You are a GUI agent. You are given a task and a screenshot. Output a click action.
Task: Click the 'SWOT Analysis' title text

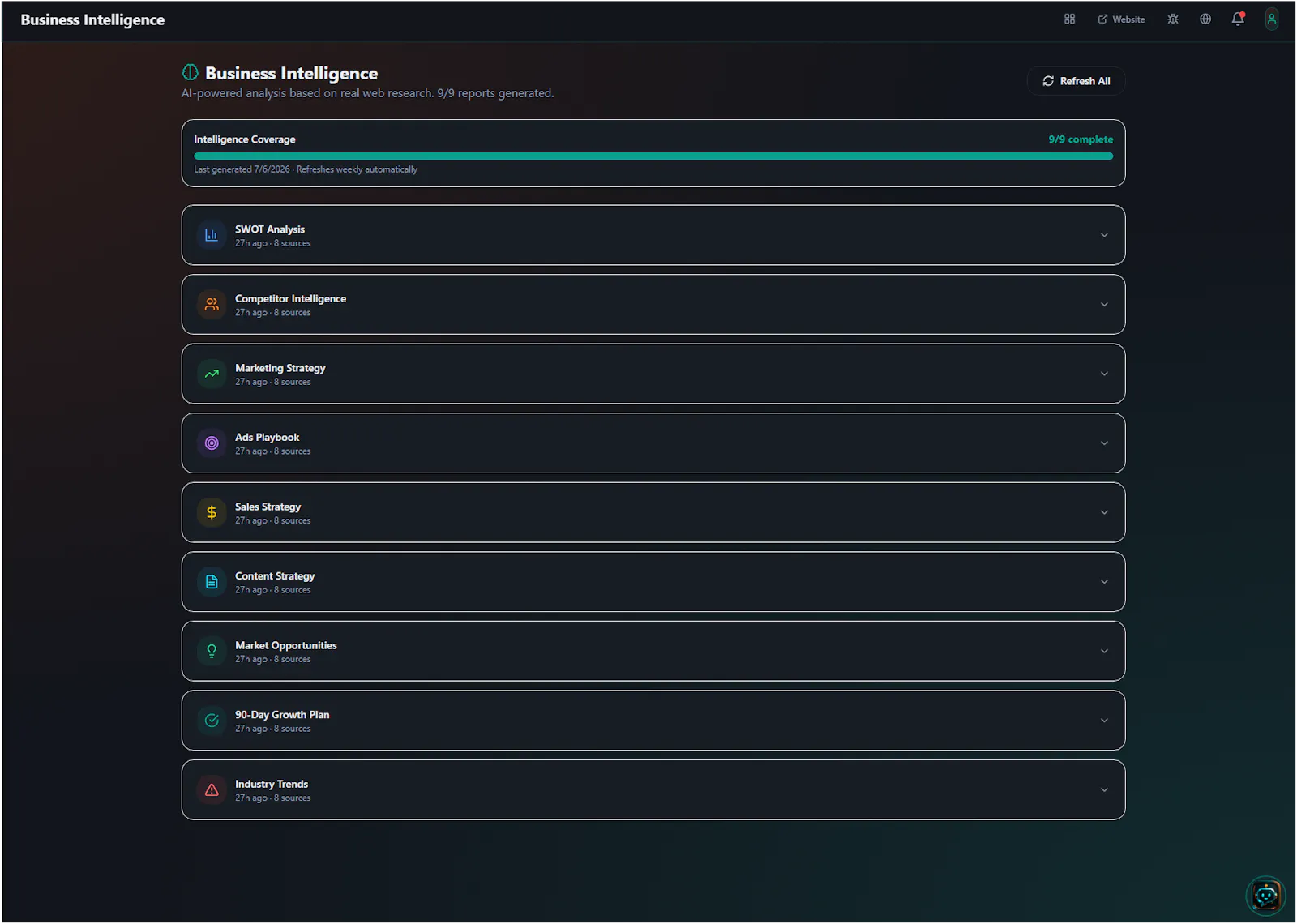pyautogui.click(x=270, y=229)
